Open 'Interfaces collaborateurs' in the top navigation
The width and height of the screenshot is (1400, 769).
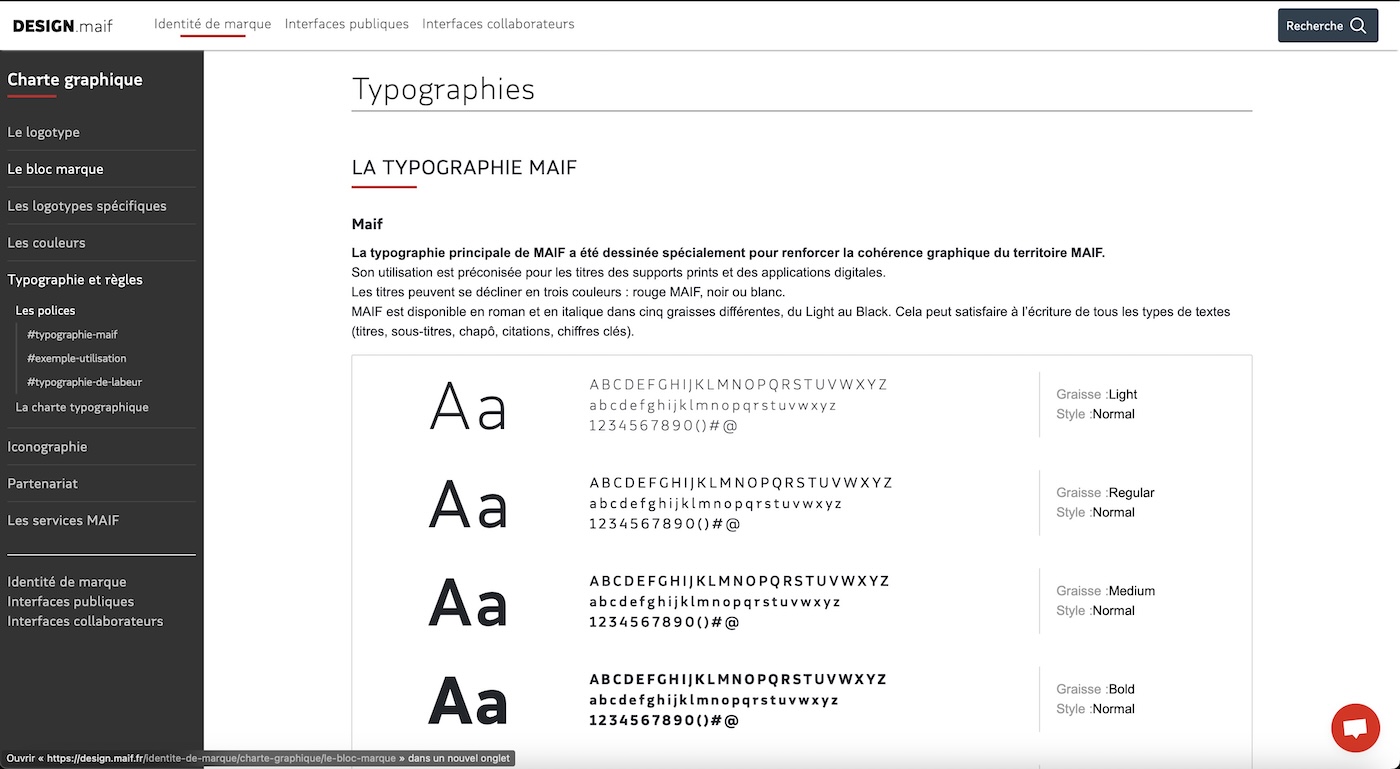pyautogui.click(x=498, y=23)
